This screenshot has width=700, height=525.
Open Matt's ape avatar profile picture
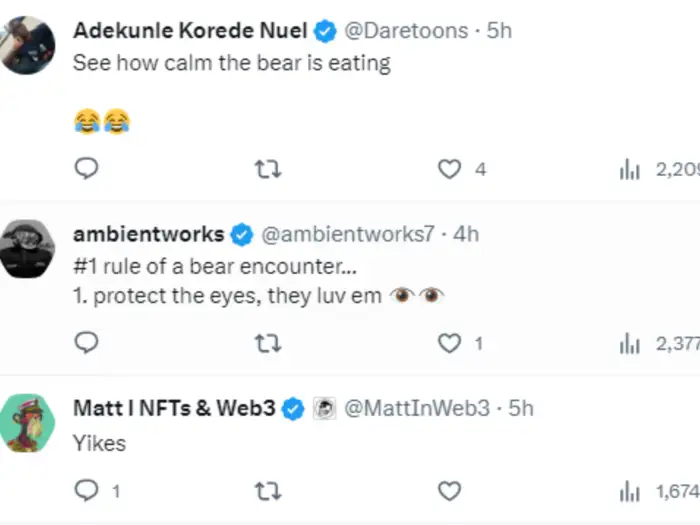pyautogui.click(x=27, y=421)
